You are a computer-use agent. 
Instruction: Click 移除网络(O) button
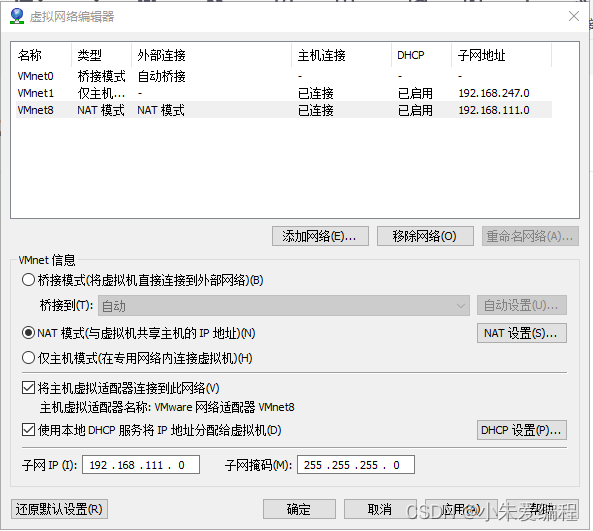click(425, 236)
